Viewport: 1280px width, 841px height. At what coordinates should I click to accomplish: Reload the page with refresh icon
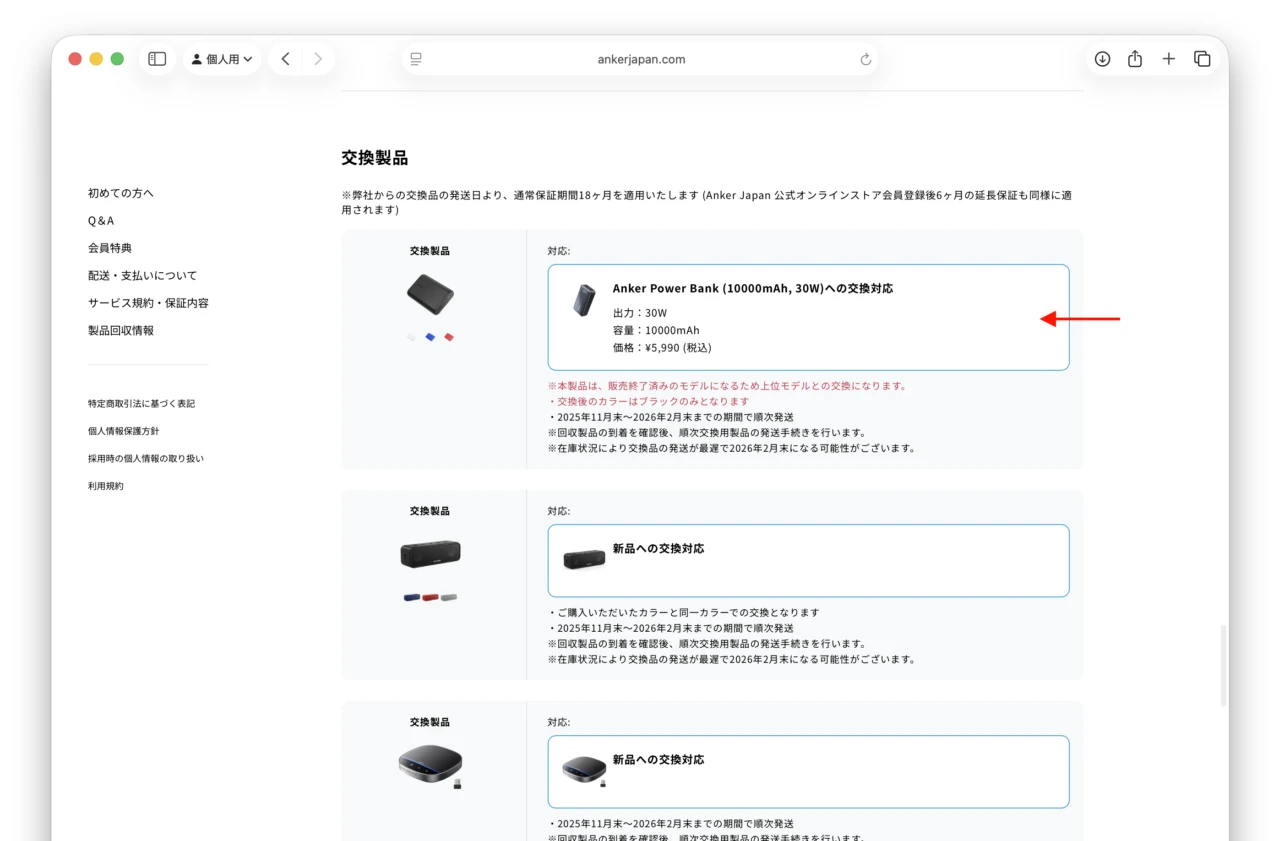click(866, 59)
